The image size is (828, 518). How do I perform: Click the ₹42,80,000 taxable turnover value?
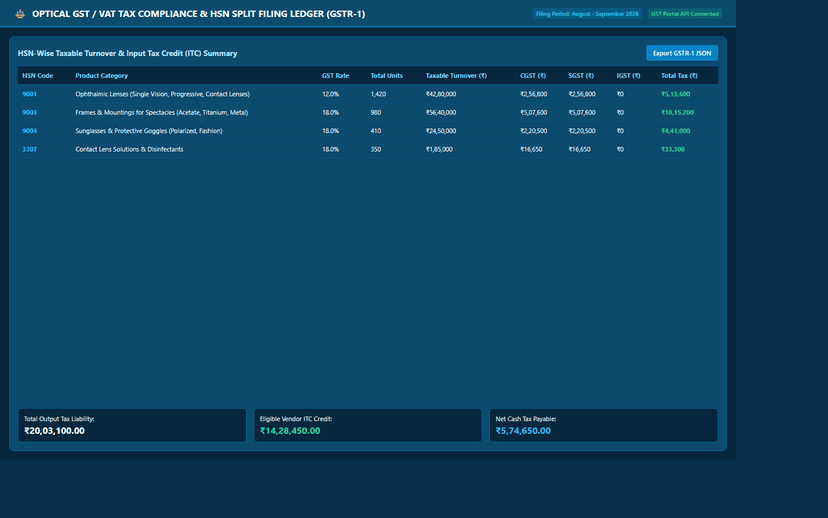tap(441, 94)
